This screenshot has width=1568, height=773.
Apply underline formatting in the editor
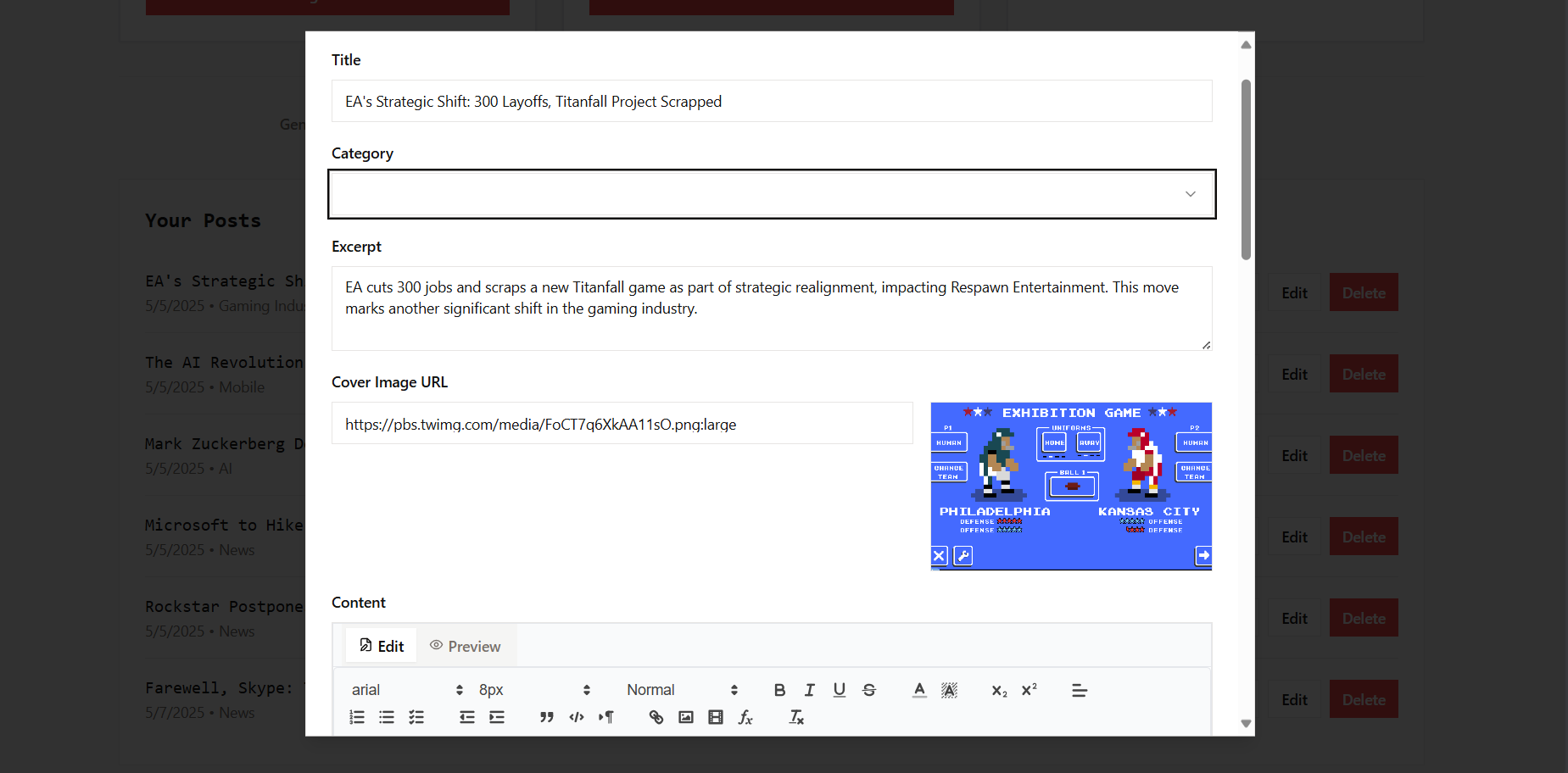coord(839,690)
